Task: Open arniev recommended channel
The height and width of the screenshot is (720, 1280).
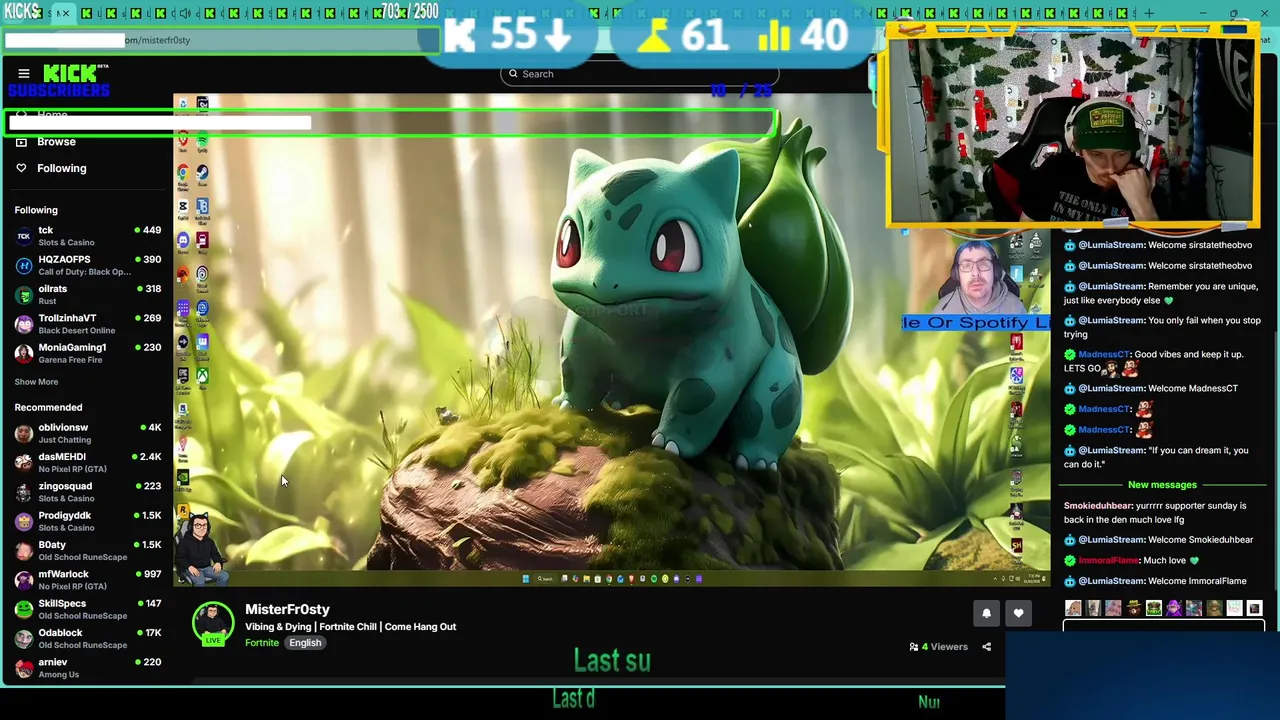Action: (x=87, y=668)
